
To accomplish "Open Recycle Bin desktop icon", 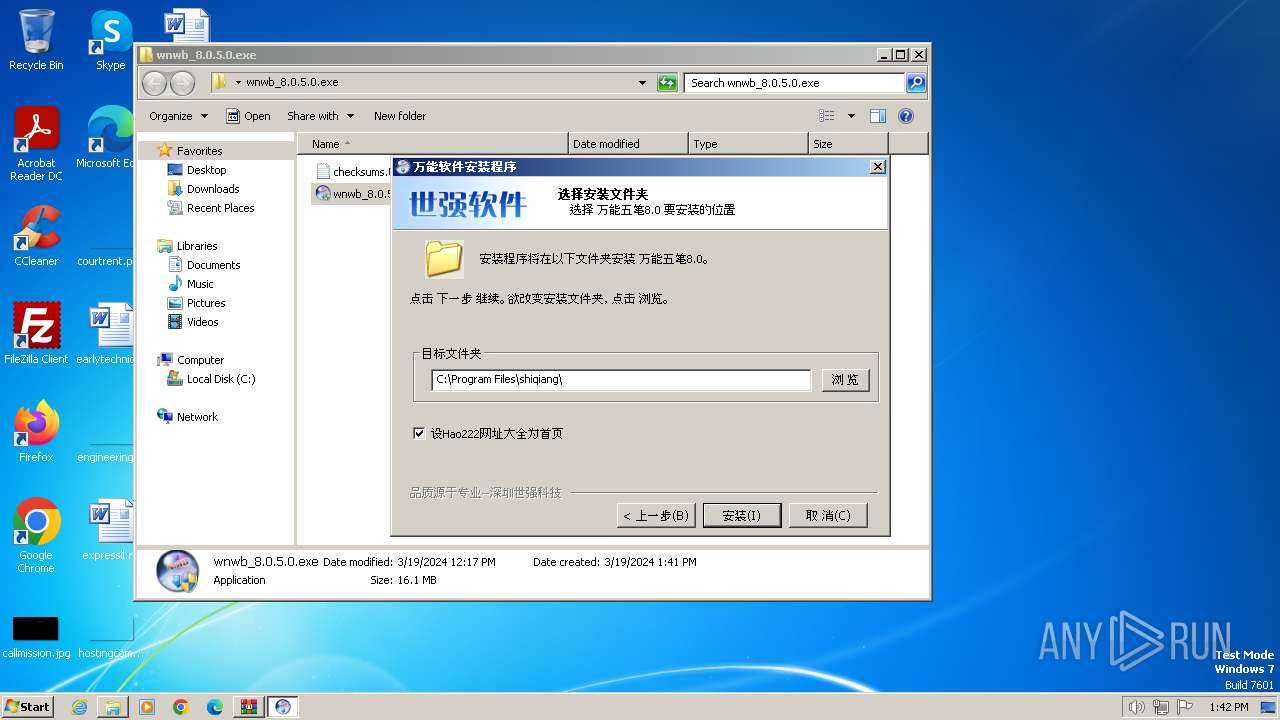I will pyautogui.click(x=36, y=40).
